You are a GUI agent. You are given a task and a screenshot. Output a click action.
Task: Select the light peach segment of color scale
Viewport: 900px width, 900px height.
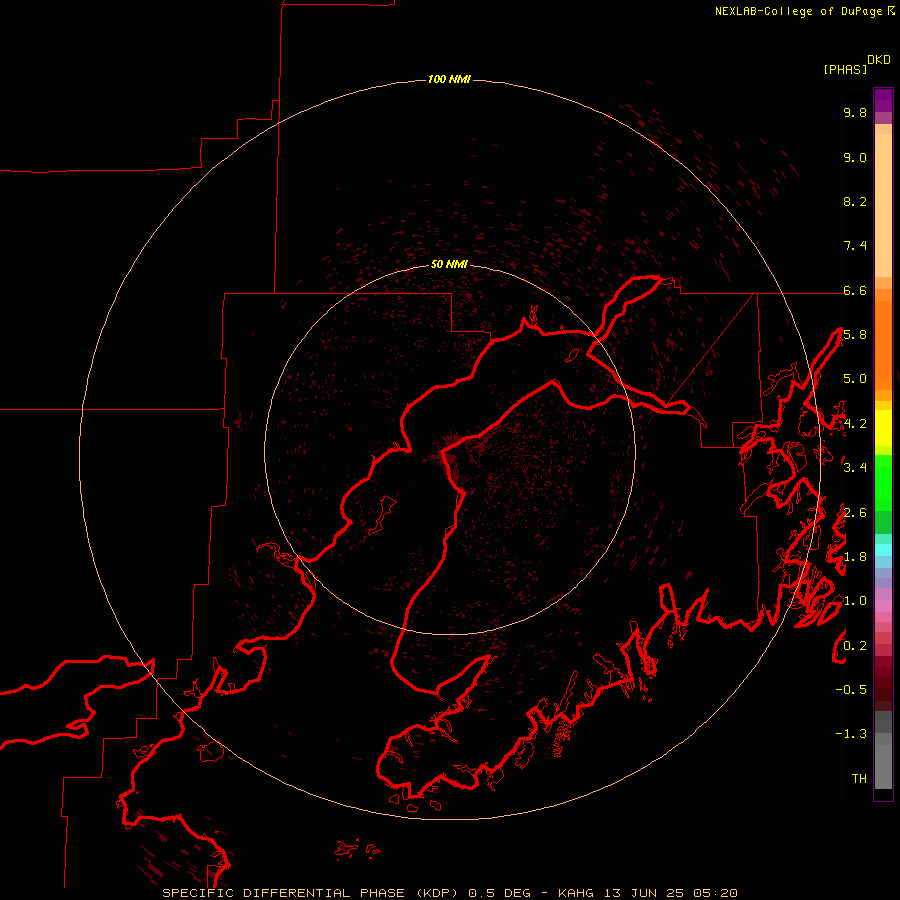883,205
